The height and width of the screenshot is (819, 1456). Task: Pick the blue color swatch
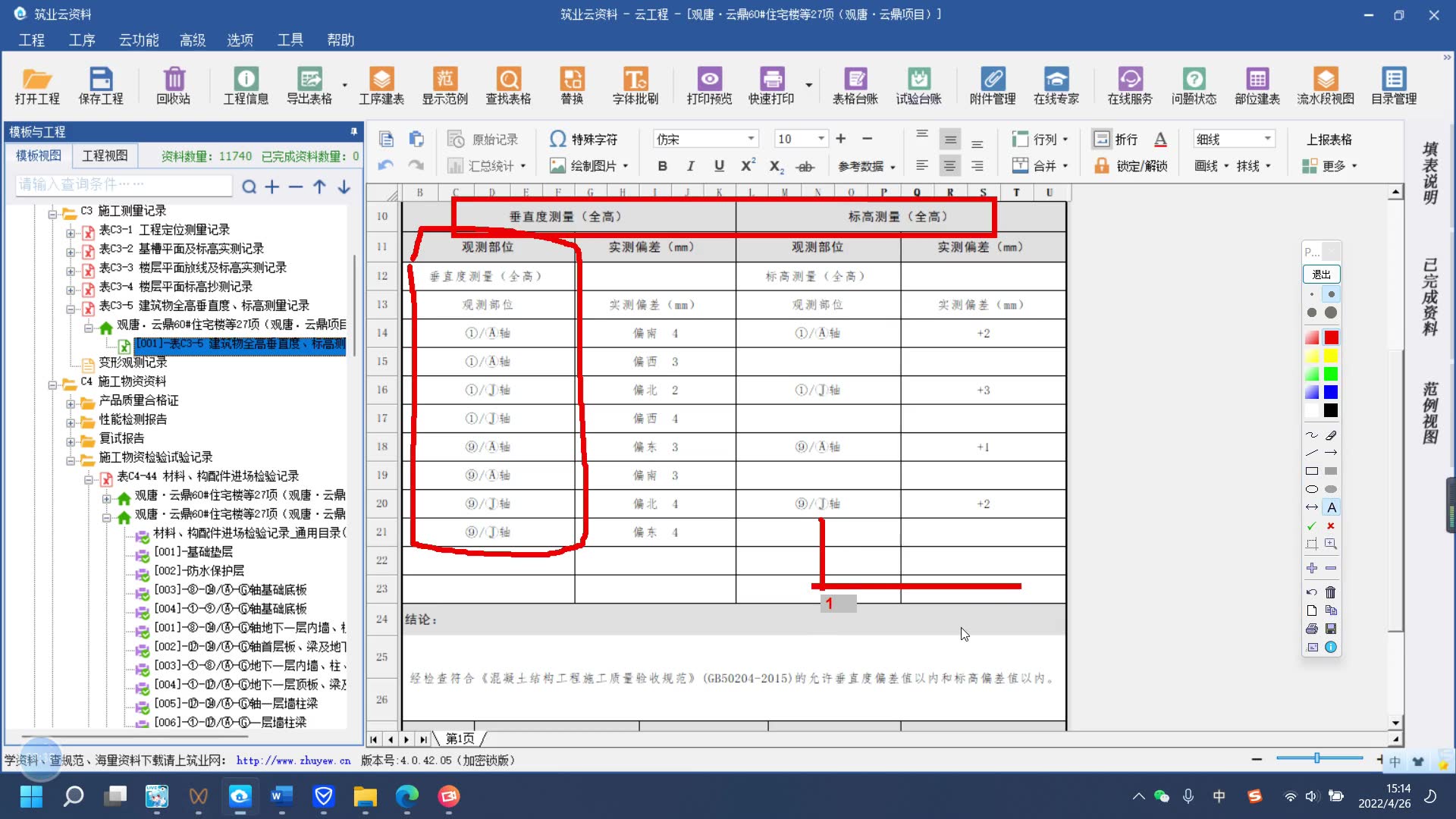(x=1331, y=392)
